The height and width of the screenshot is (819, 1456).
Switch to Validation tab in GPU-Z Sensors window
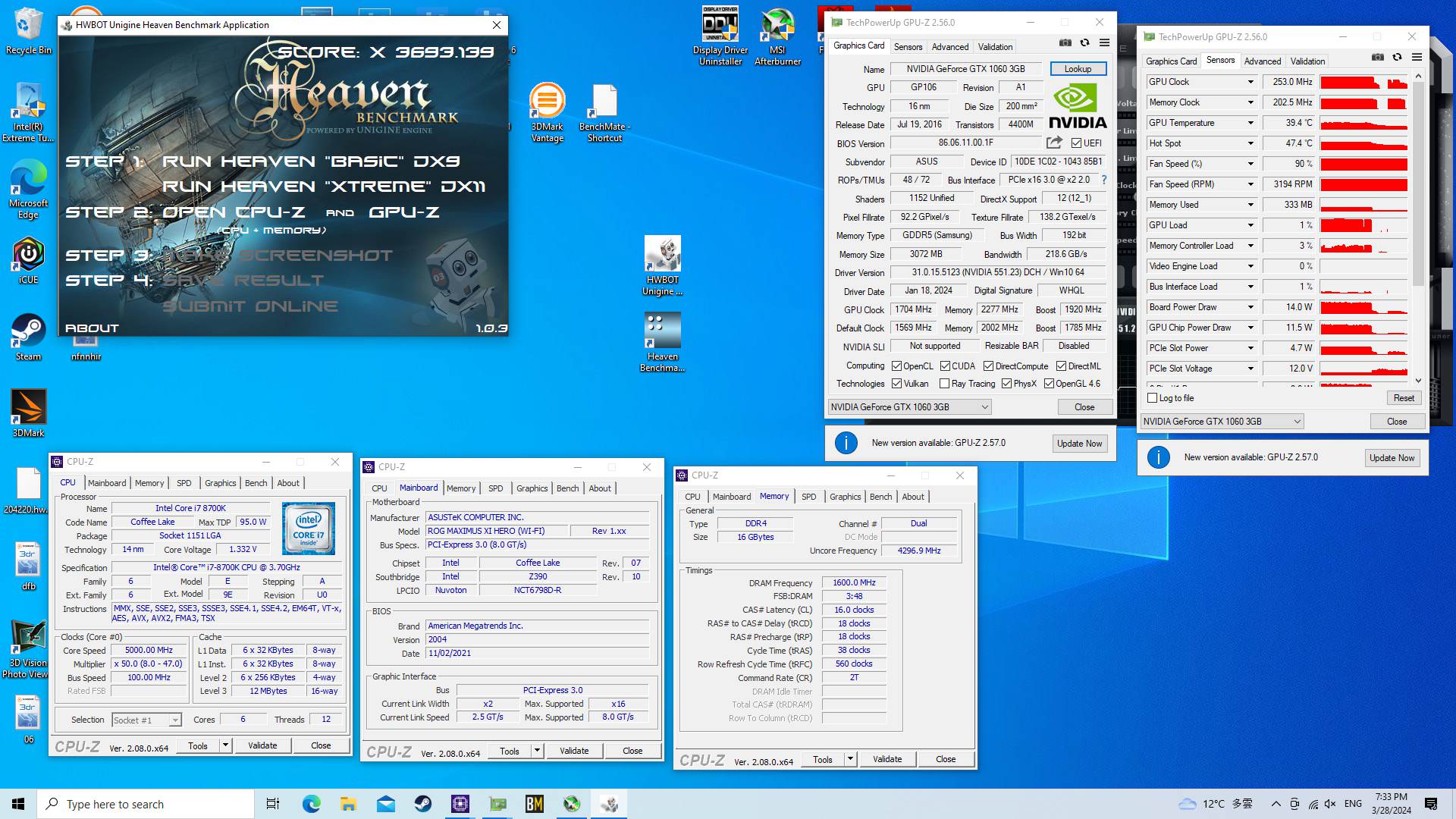[1307, 61]
